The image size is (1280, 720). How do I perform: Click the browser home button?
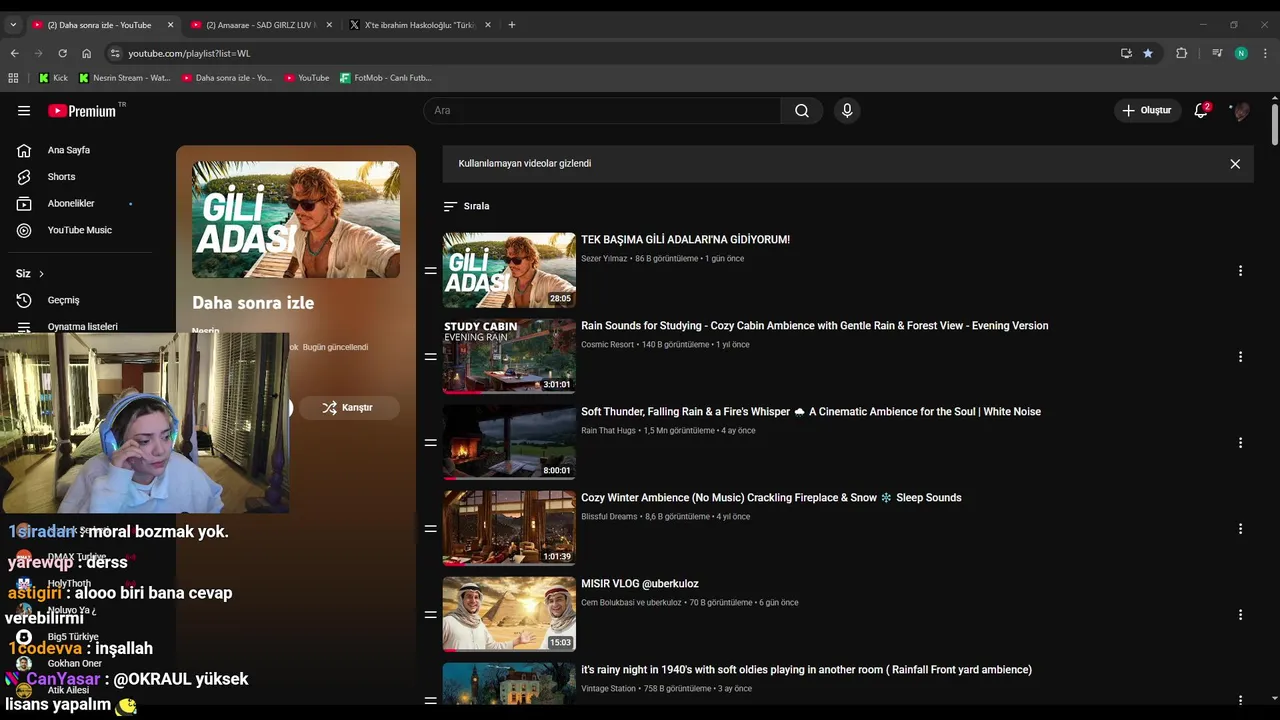coord(87,53)
